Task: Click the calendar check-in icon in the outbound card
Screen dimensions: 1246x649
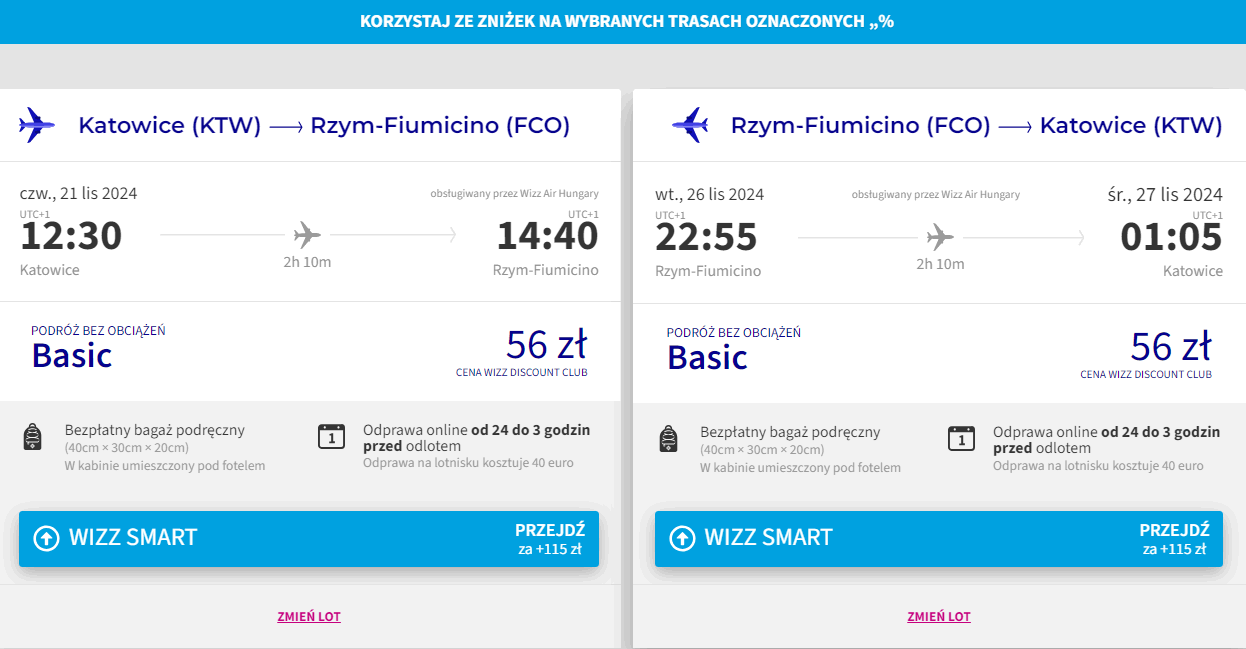Action: point(331,437)
